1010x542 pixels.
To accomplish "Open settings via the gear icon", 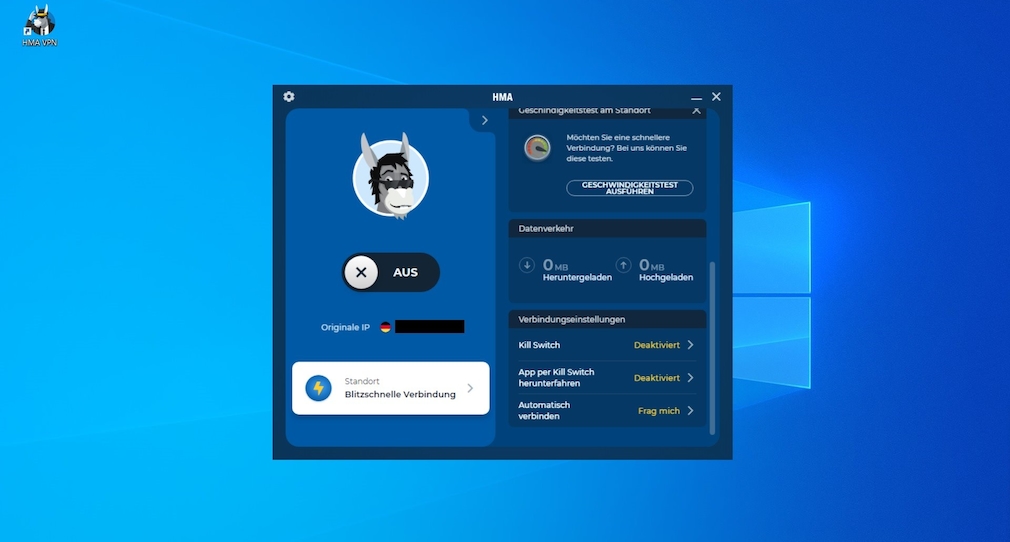I will pyautogui.click(x=289, y=97).
